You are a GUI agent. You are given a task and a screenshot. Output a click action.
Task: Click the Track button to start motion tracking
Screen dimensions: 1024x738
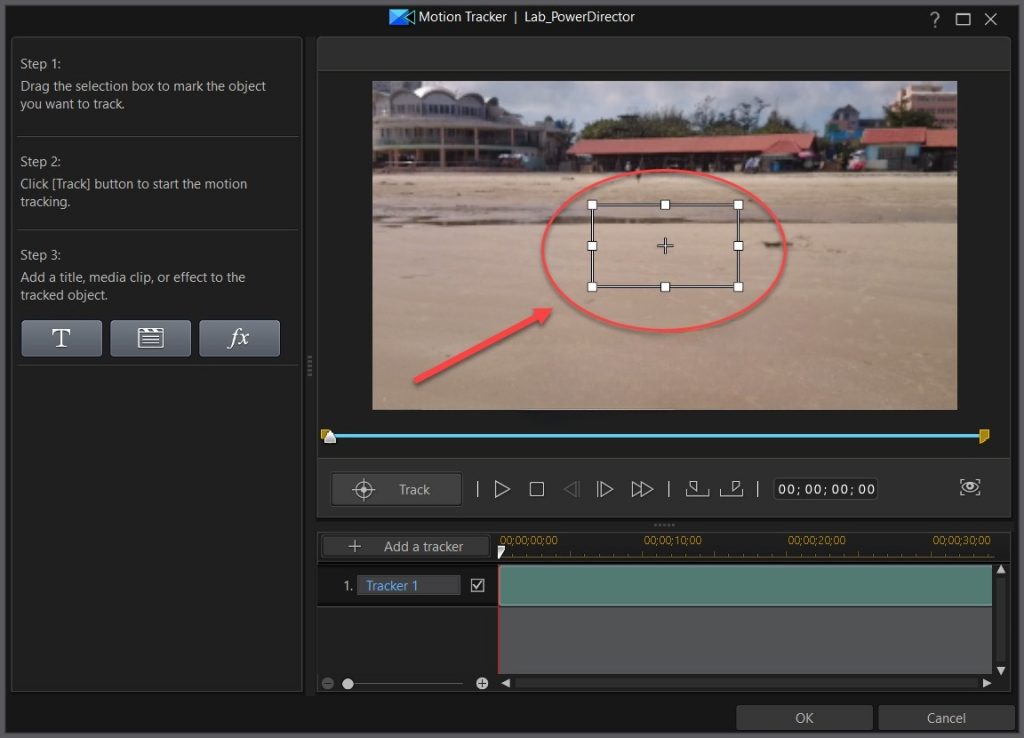point(396,489)
